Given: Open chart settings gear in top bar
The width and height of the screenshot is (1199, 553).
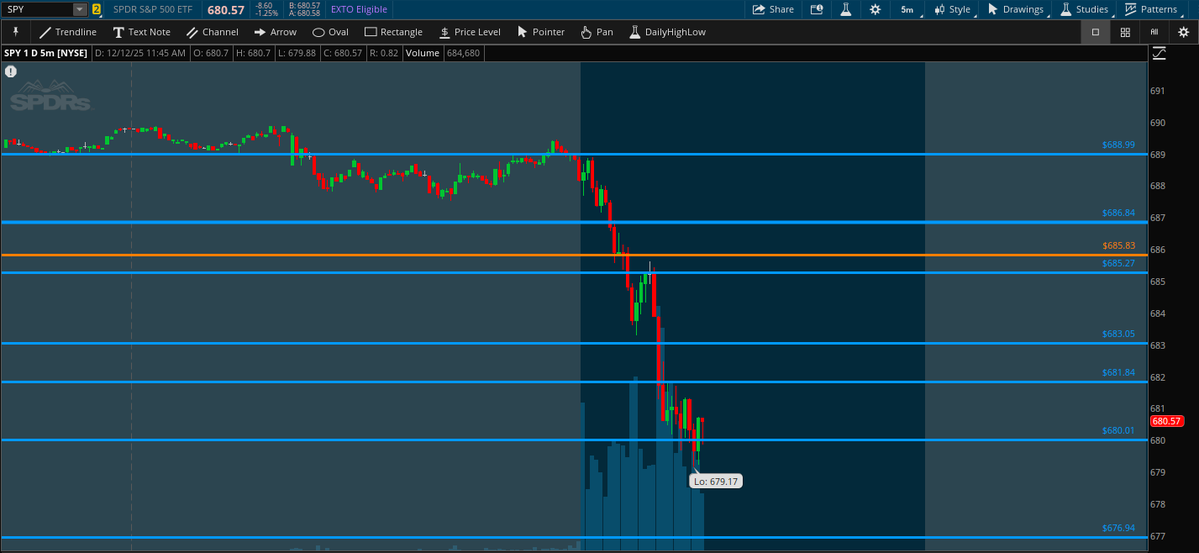Looking at the screenshot, I should coord(875,9).
